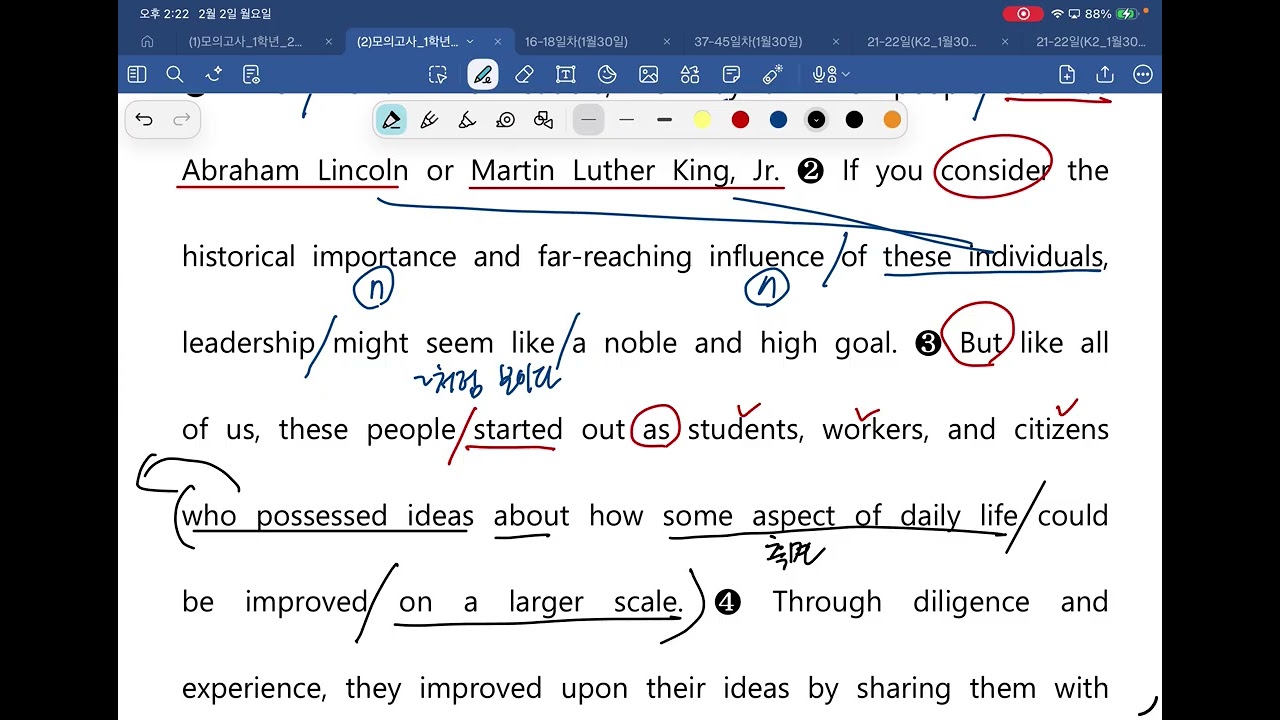Select the thickest stroke width
1280x720 pixels.
click(664, 120)
